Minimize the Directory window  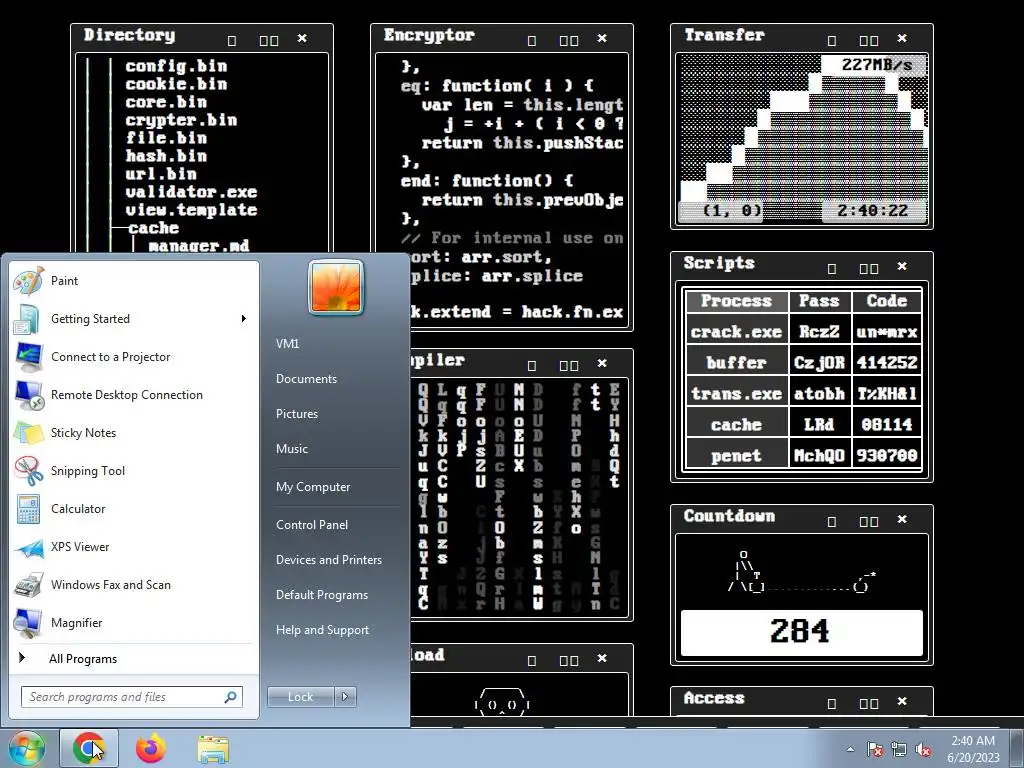(232, 40)
